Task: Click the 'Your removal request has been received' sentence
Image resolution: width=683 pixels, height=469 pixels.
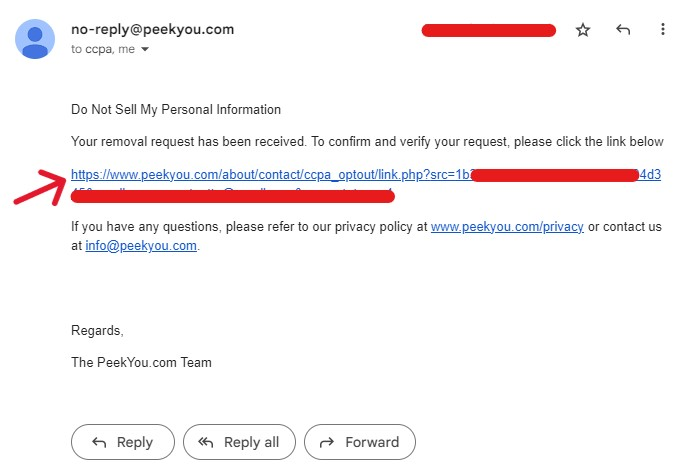Action: point(189,142)
